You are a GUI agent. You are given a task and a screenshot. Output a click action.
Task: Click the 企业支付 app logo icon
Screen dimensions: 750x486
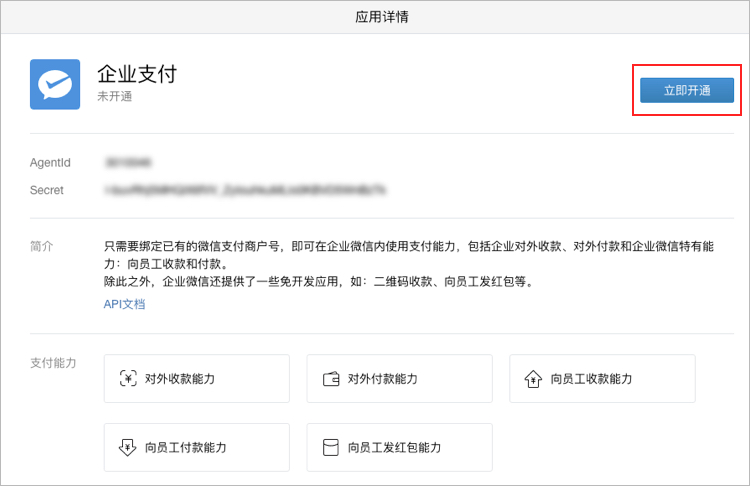(55, 84)
